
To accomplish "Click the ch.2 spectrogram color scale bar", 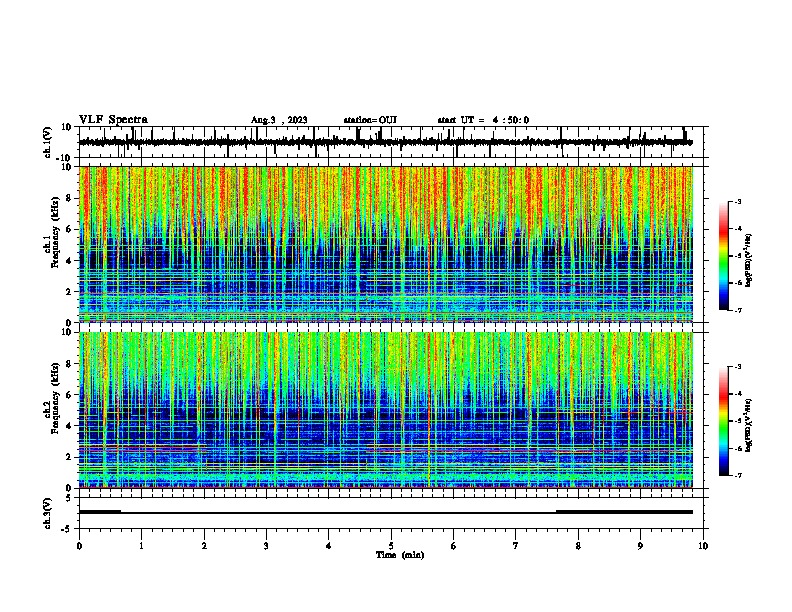I will [x=724, y=421].
